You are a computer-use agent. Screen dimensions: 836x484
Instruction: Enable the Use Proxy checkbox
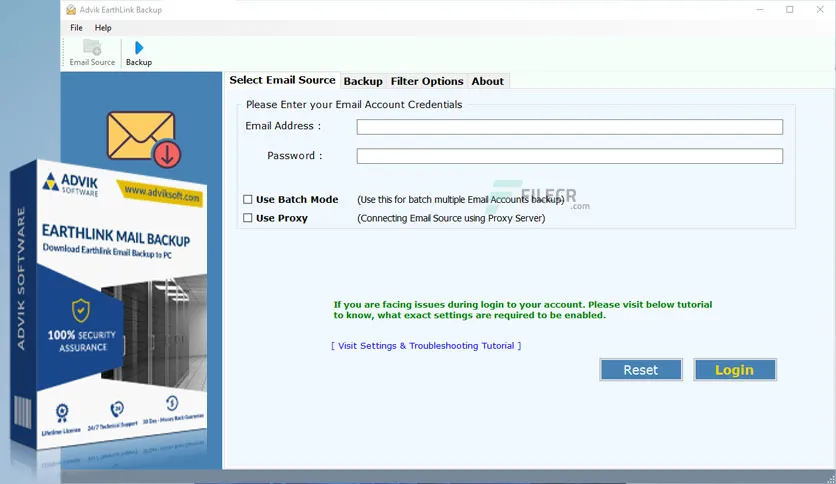(x=247, y=218)
